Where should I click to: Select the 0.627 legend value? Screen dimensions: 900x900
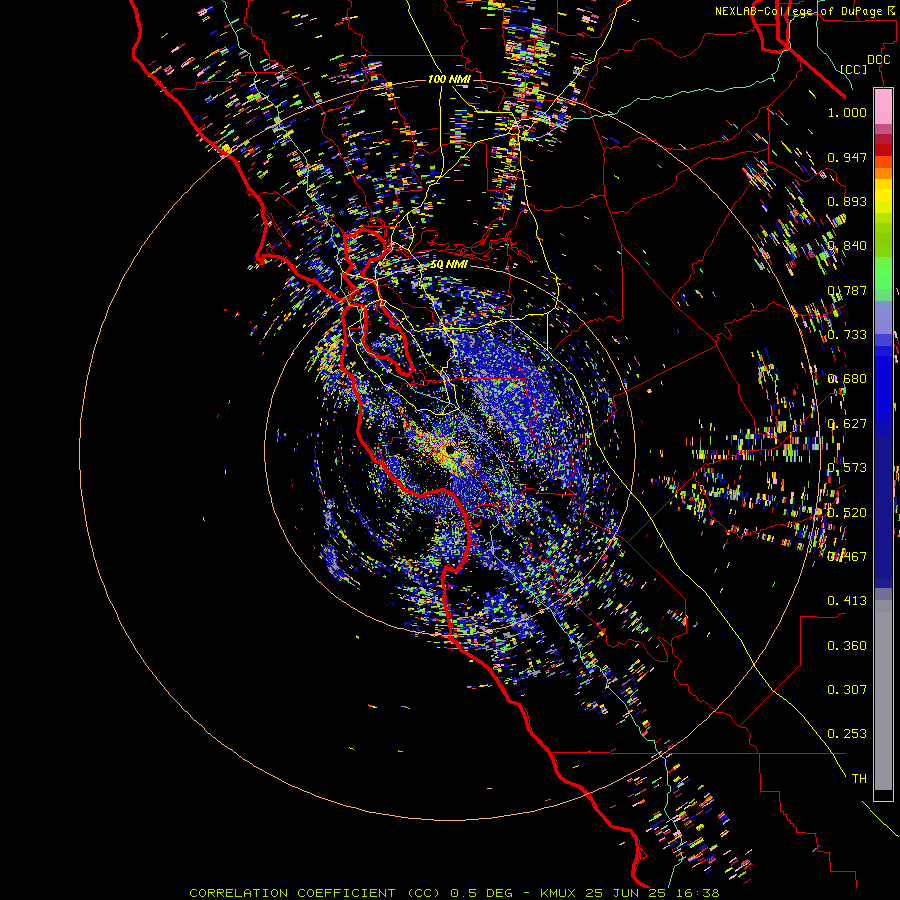847,424
